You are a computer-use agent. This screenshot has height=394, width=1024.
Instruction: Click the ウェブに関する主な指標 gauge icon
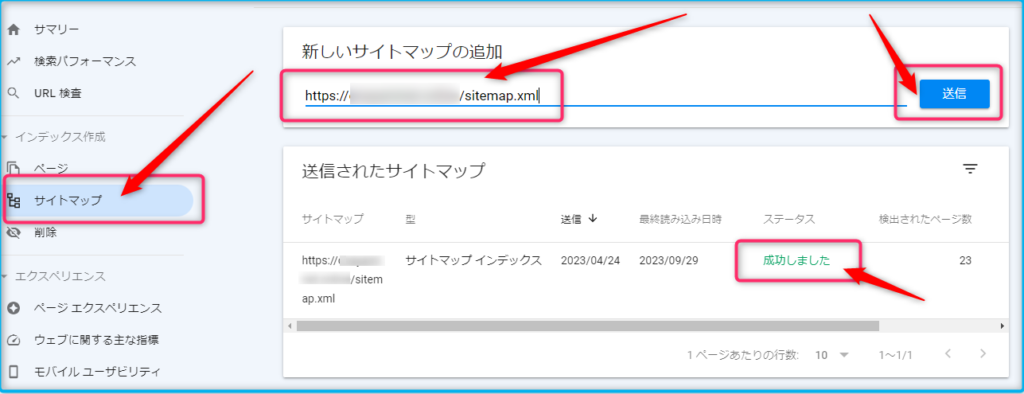click(13, 340)
